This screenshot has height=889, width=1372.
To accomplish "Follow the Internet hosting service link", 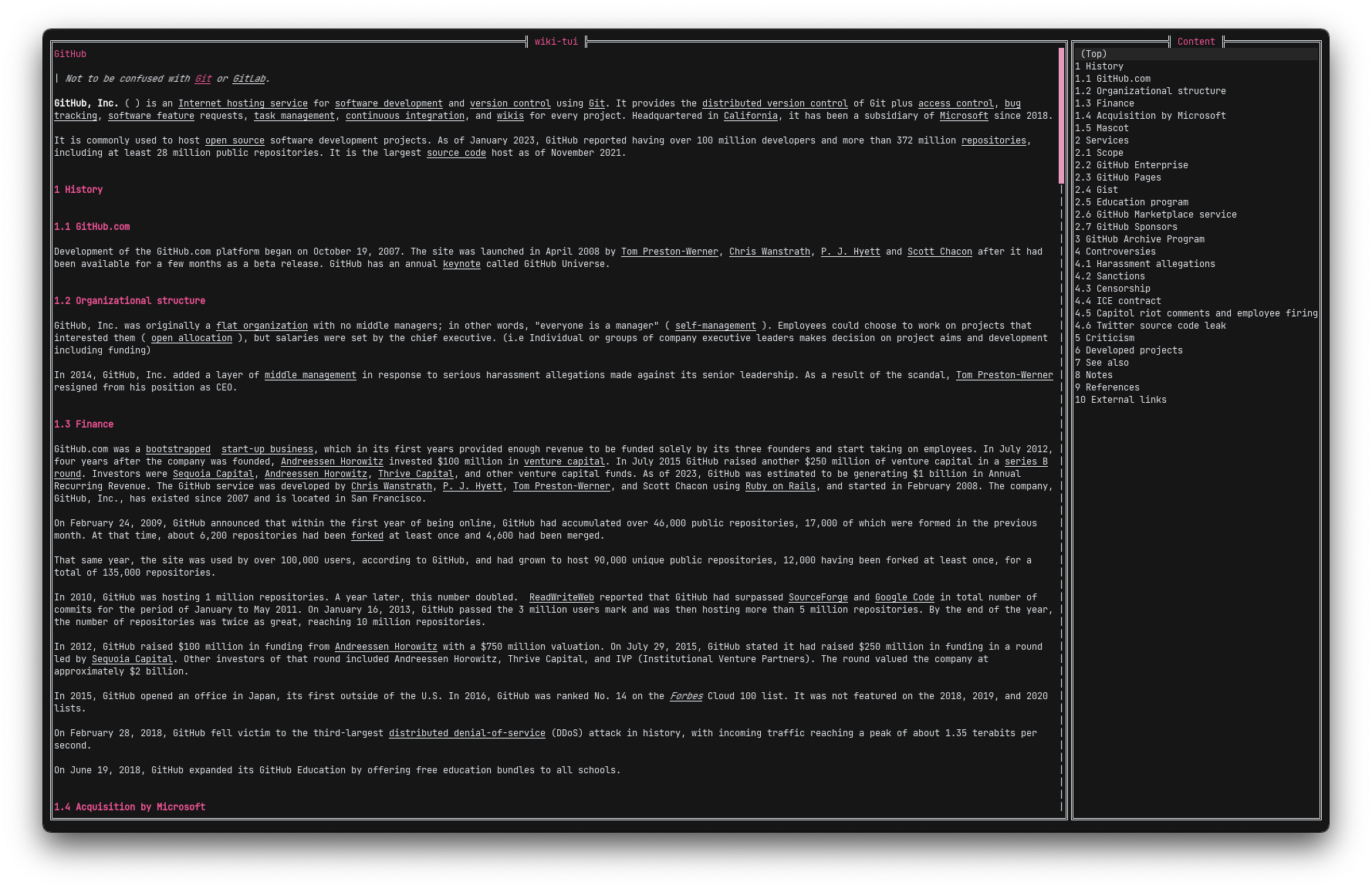I will 243,103.
